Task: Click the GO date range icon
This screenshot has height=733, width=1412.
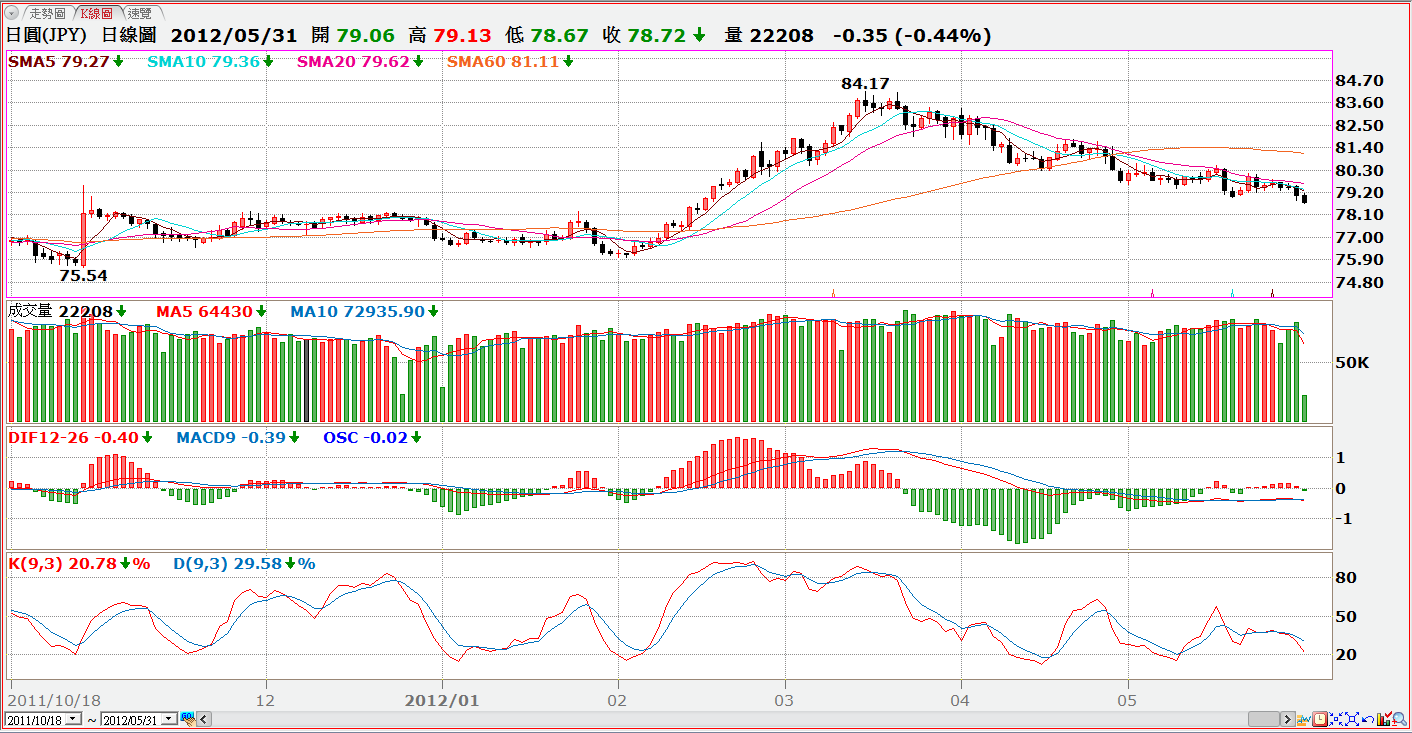Action: [188, 718]
